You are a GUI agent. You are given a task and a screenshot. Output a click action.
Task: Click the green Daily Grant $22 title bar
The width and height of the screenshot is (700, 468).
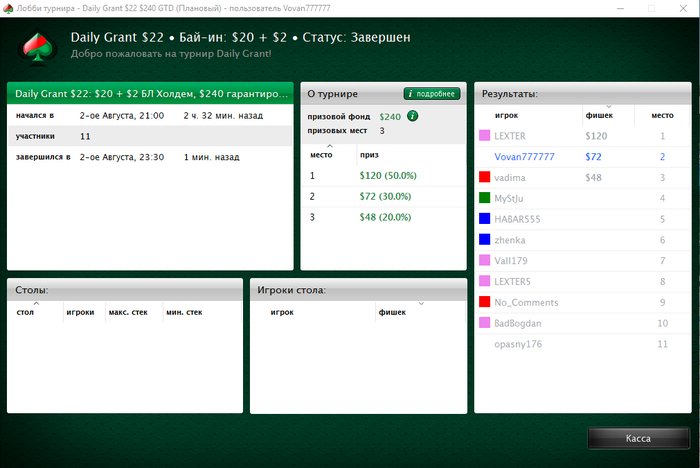150,93
